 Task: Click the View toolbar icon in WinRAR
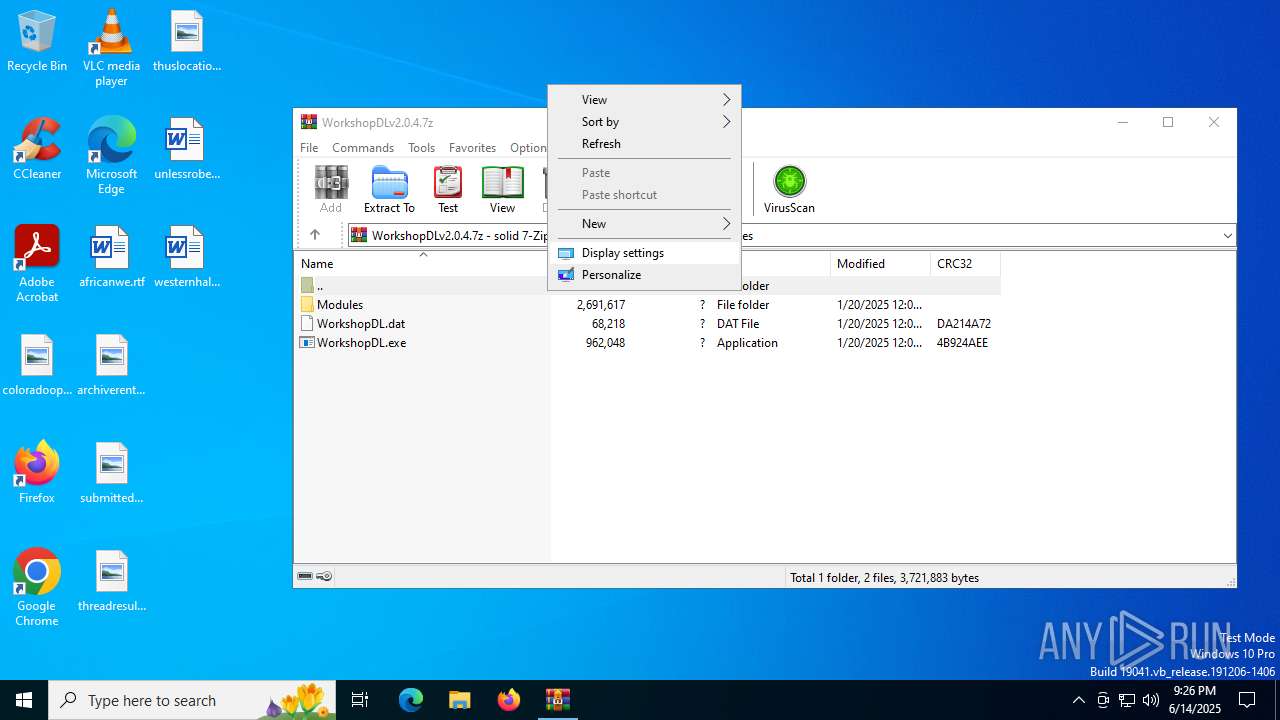tap(502, 189)
